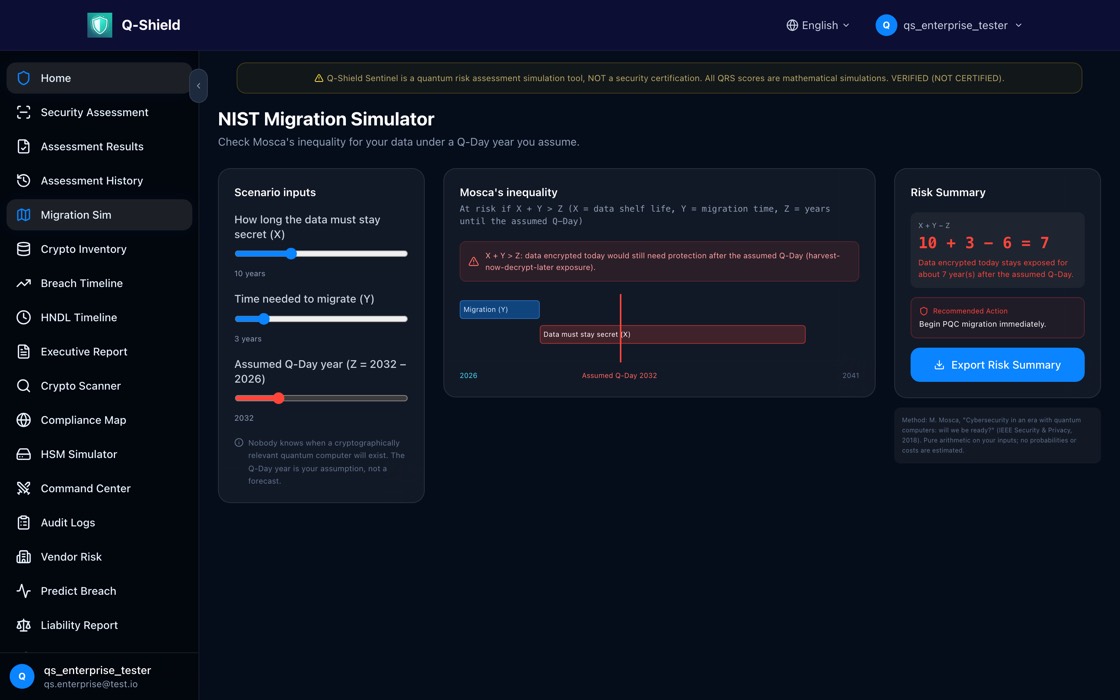Click the Assessment Results document icon

[24, 146]
